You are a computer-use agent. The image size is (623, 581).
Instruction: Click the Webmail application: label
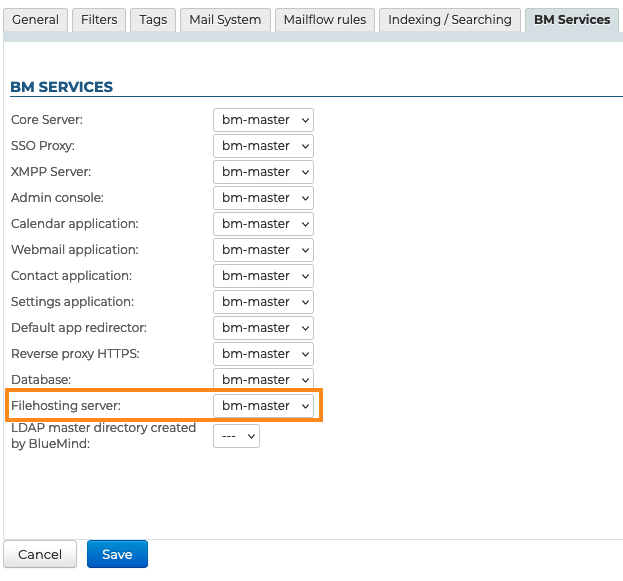click(x=75, y=250)
